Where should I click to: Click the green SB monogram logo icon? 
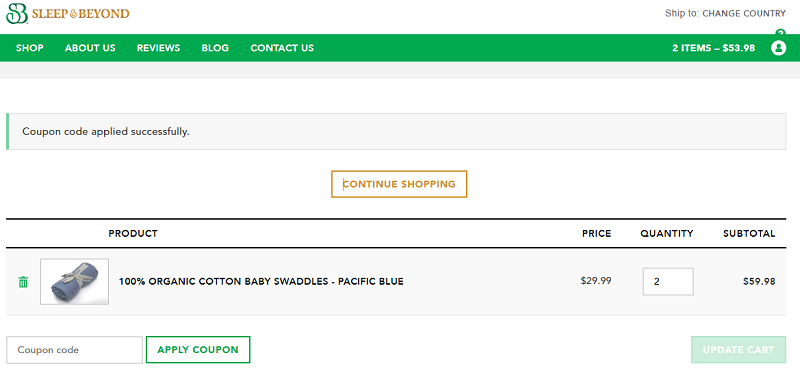[17, 13]
